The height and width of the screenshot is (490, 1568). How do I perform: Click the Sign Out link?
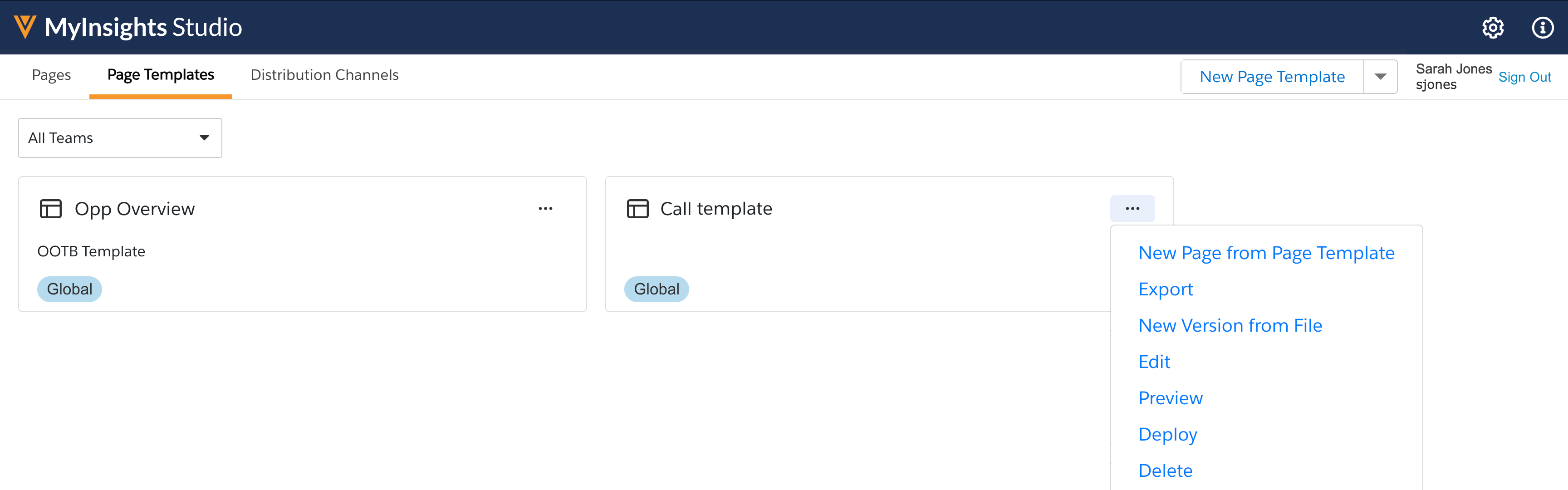tap(1524, 77)
